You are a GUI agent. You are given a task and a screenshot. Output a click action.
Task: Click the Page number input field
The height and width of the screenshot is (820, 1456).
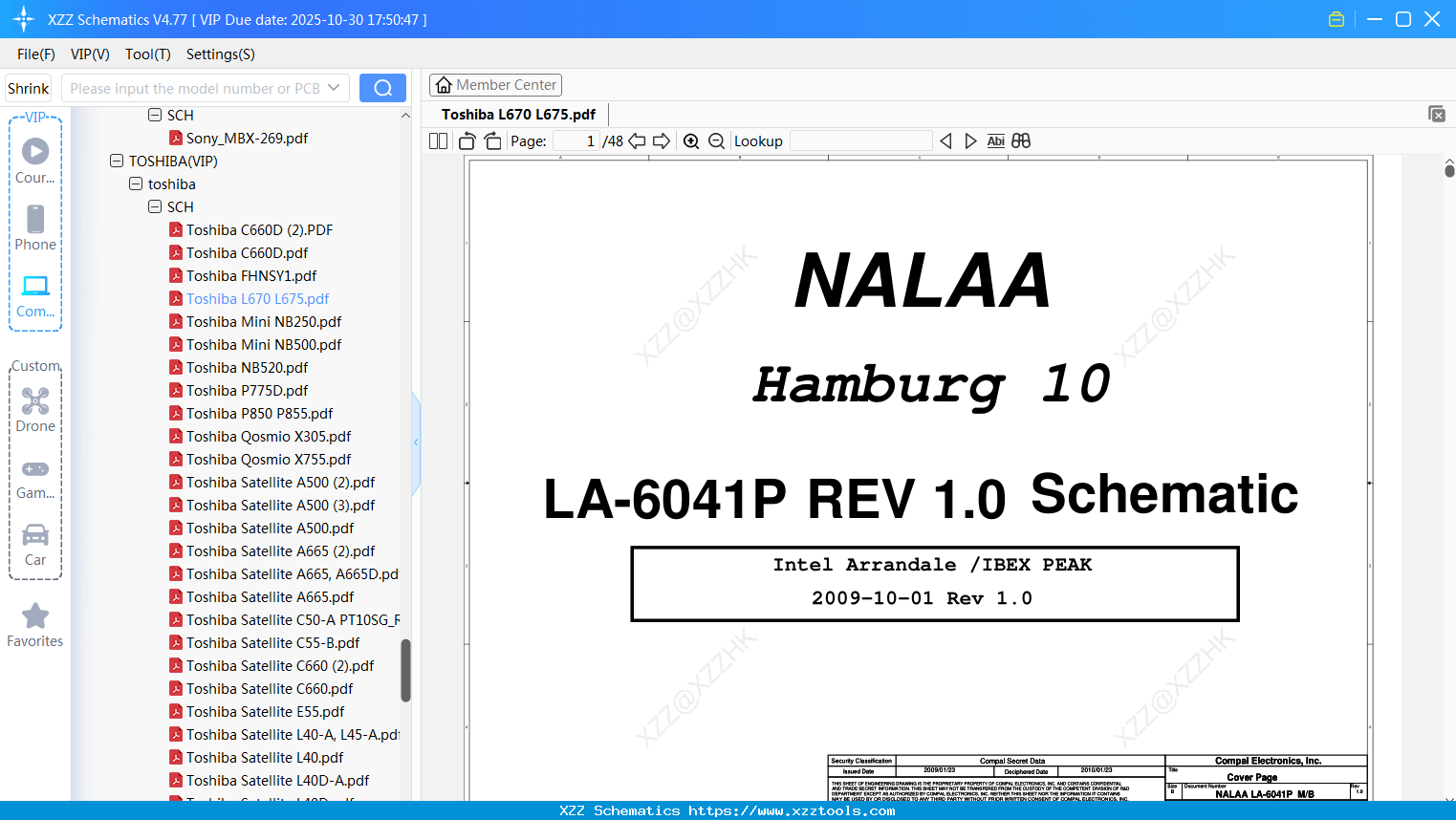pos(576,141)
